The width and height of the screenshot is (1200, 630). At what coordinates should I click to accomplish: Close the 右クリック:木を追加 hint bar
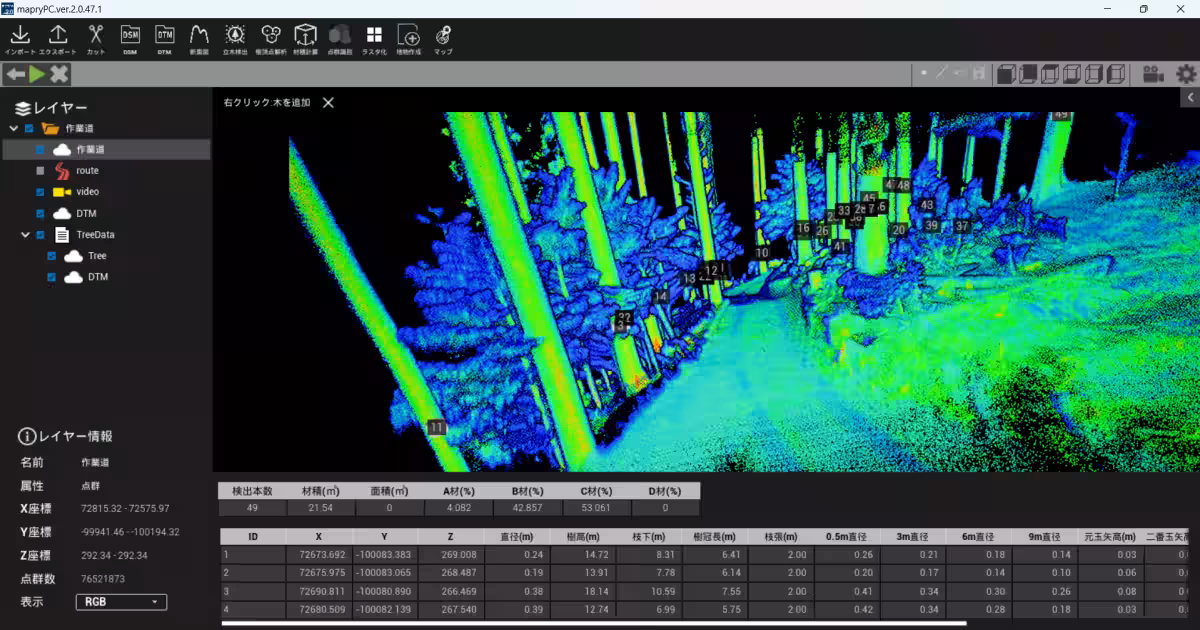(328, 102)
